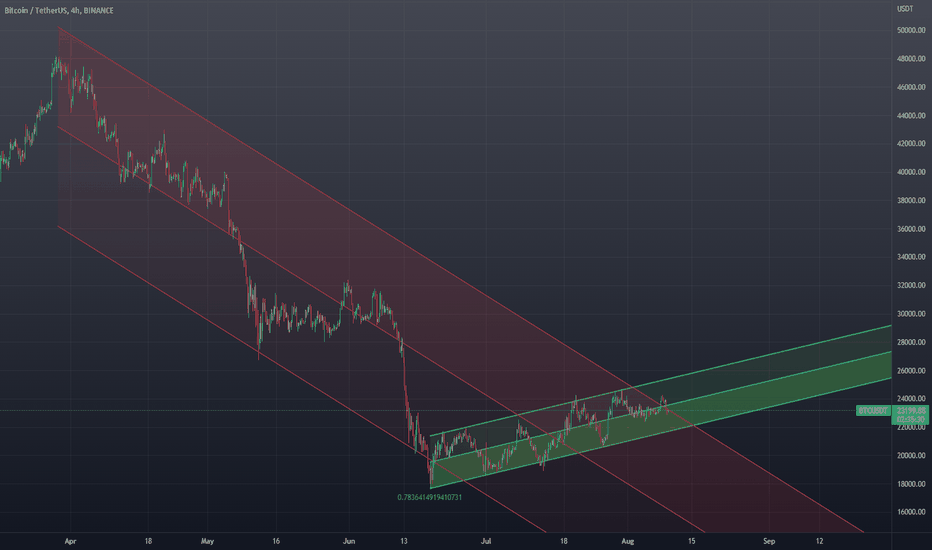Click the May date on time axis
932x550 pixels.
pos(207,541)
